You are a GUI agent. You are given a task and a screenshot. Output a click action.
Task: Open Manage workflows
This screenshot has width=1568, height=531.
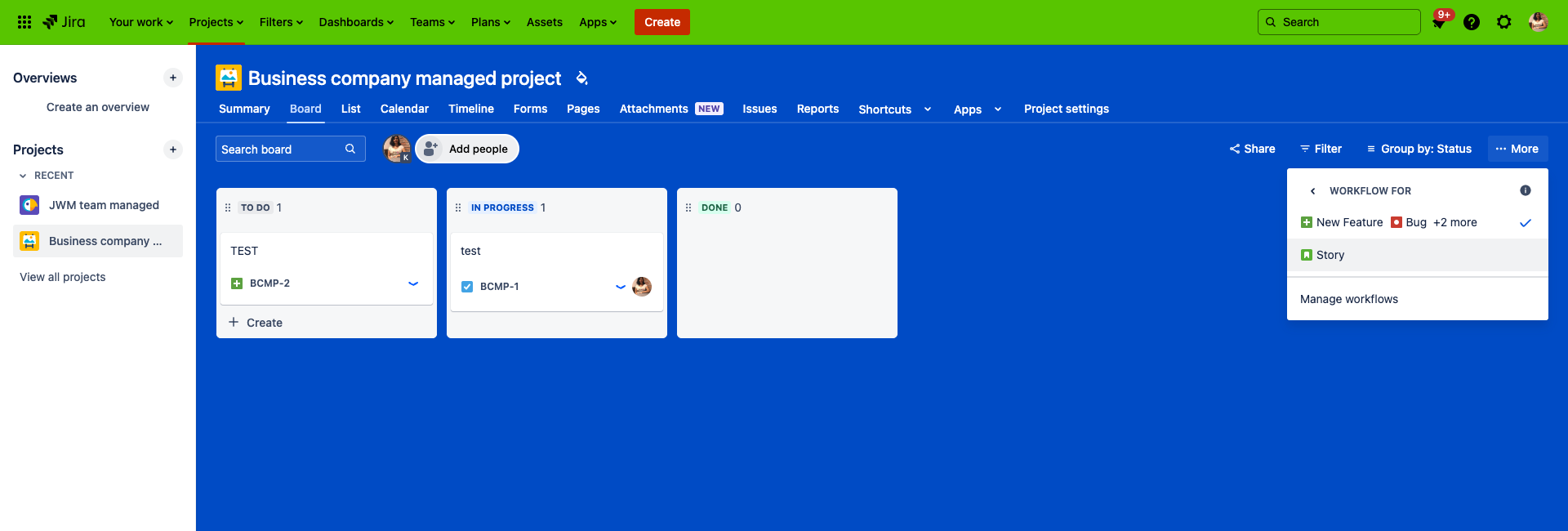(1418, 299)
